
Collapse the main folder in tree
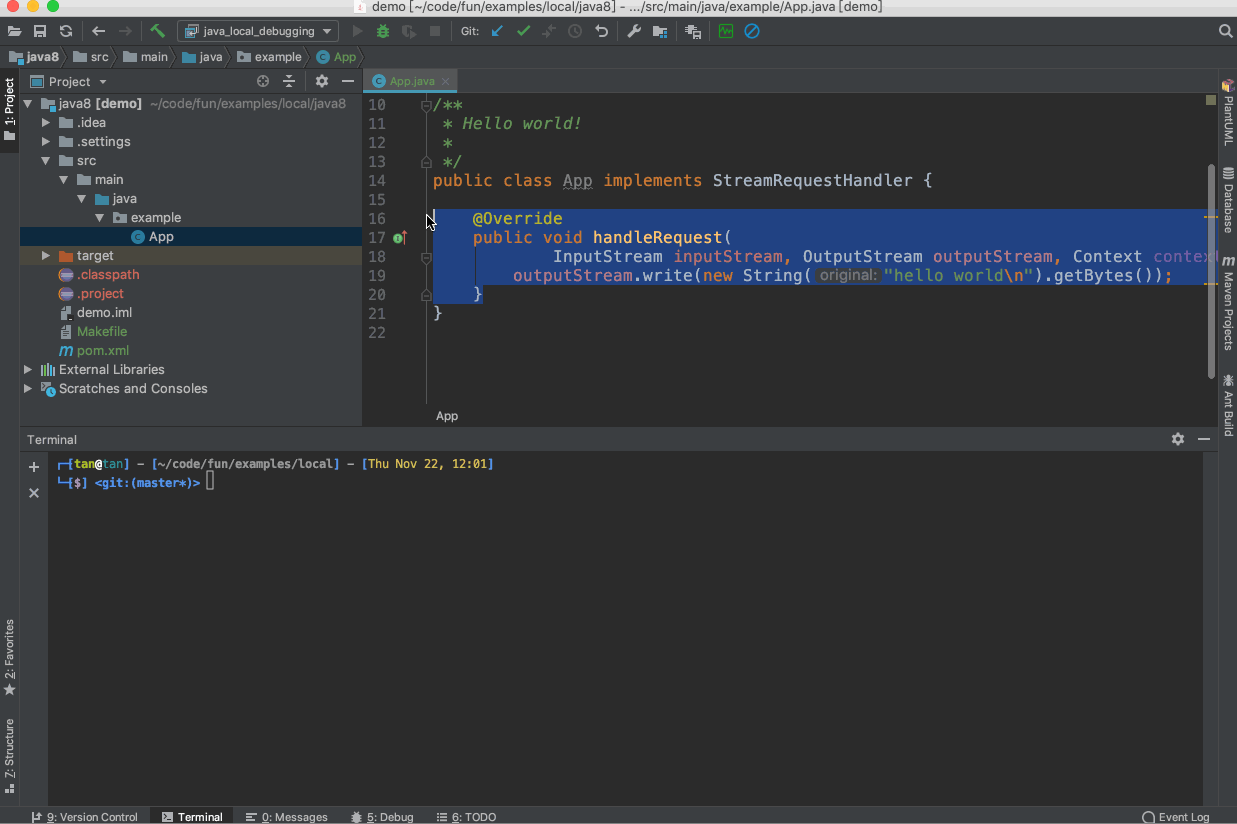(64, 180)
